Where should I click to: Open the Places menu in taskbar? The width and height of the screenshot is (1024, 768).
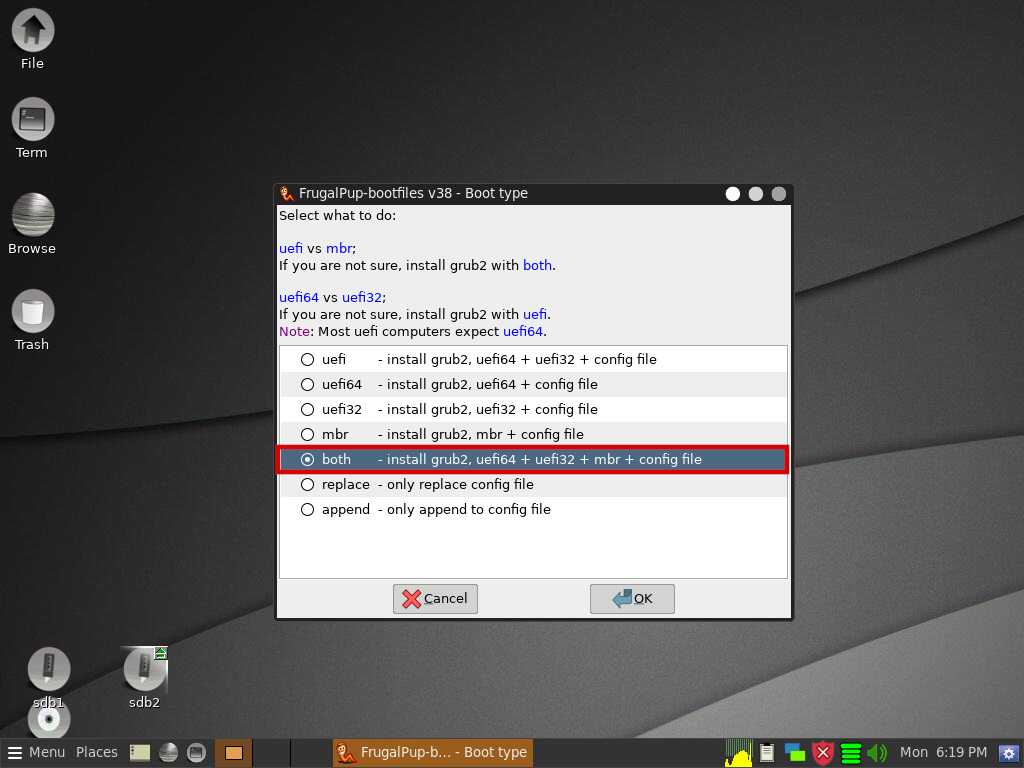click(x=97, y=752)
